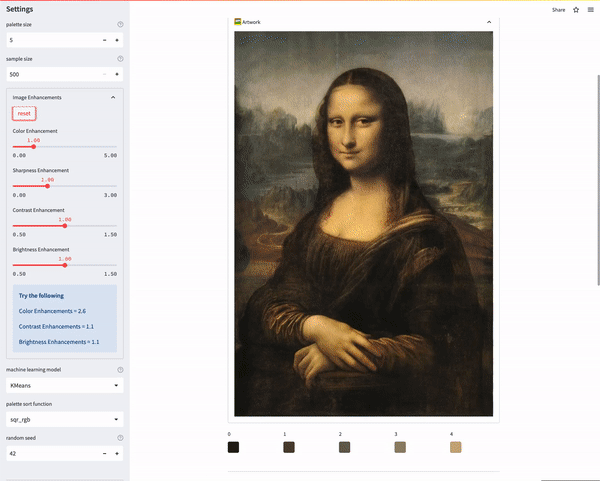600x481 pixels.
Task: Click the reset button
Action: (x=24, y=113)
